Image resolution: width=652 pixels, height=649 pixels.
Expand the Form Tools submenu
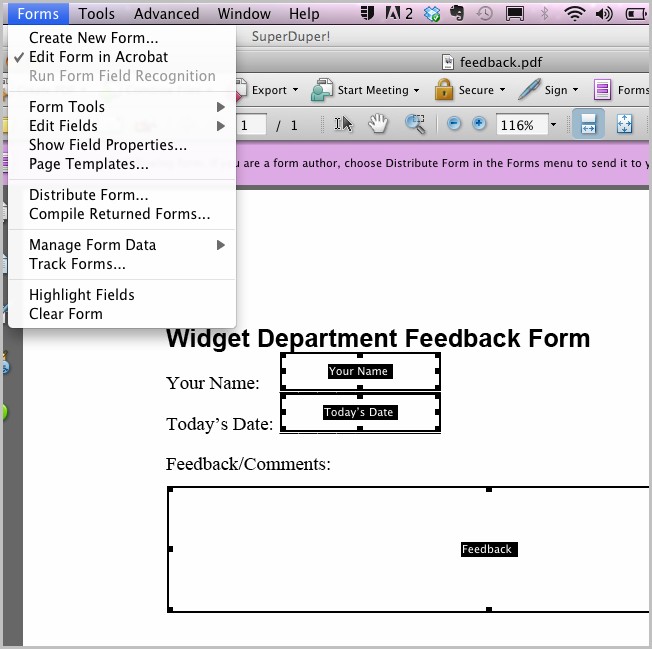click(122, 107)
